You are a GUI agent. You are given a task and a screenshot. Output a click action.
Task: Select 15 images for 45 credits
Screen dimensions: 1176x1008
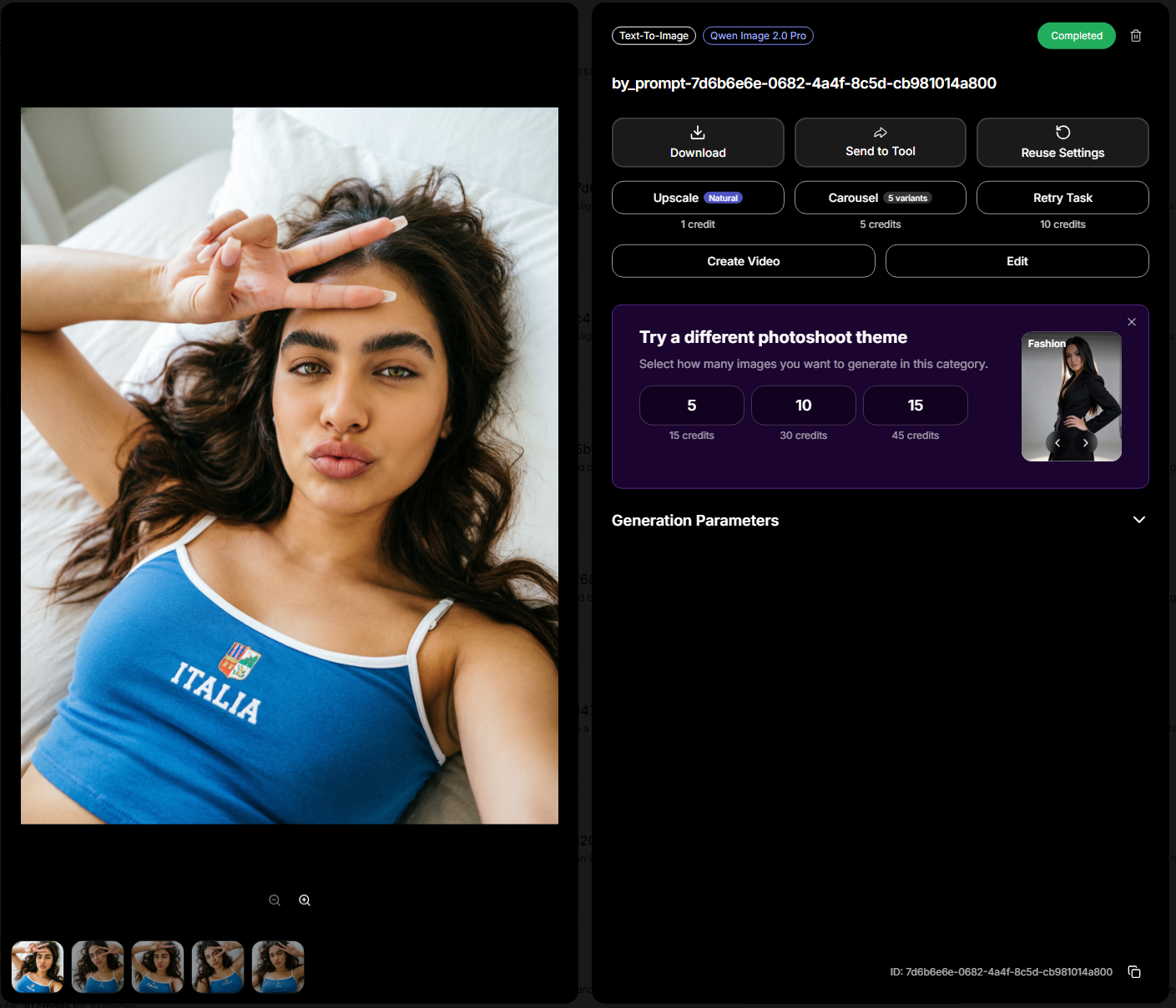coord(916,406)
